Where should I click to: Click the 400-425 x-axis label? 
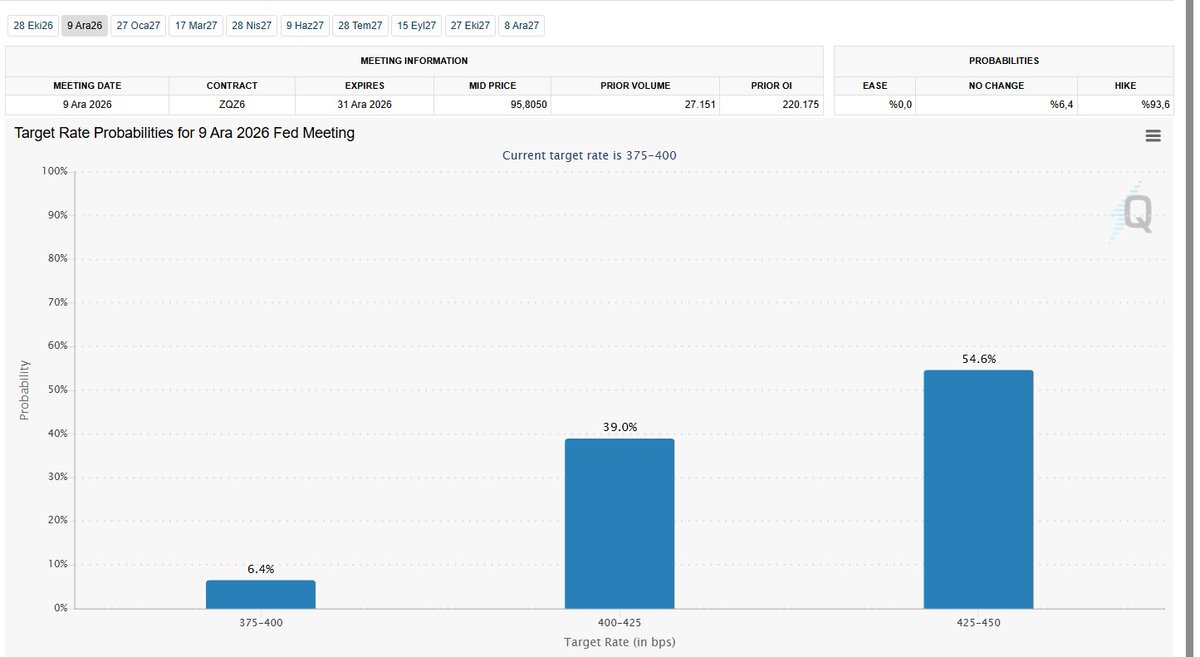point(619,623)
